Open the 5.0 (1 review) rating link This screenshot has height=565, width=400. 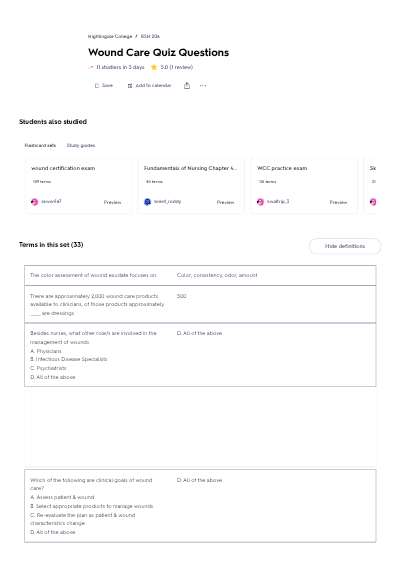[177, 67]
